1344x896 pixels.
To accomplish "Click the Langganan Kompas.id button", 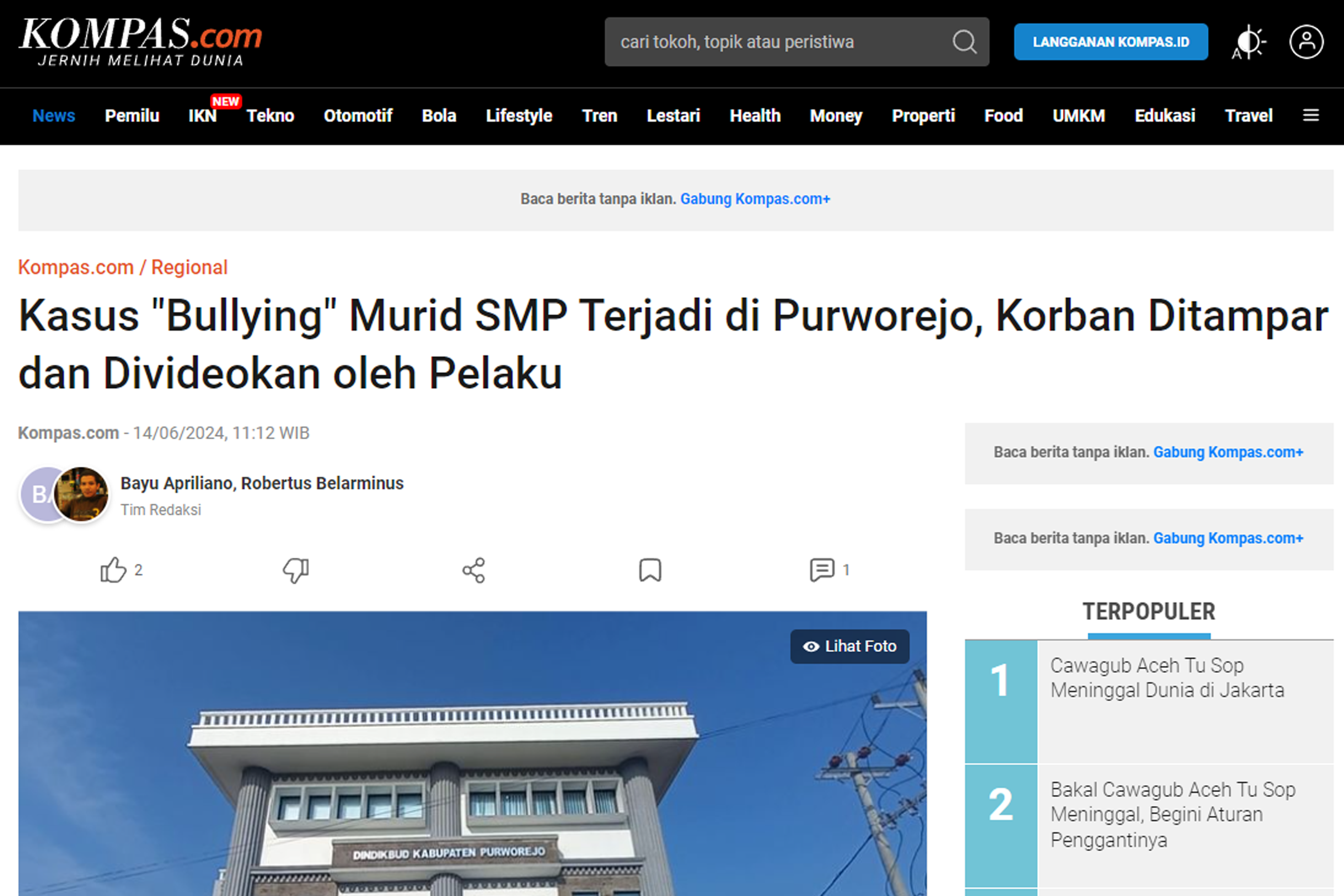I will pos(1110,42).
